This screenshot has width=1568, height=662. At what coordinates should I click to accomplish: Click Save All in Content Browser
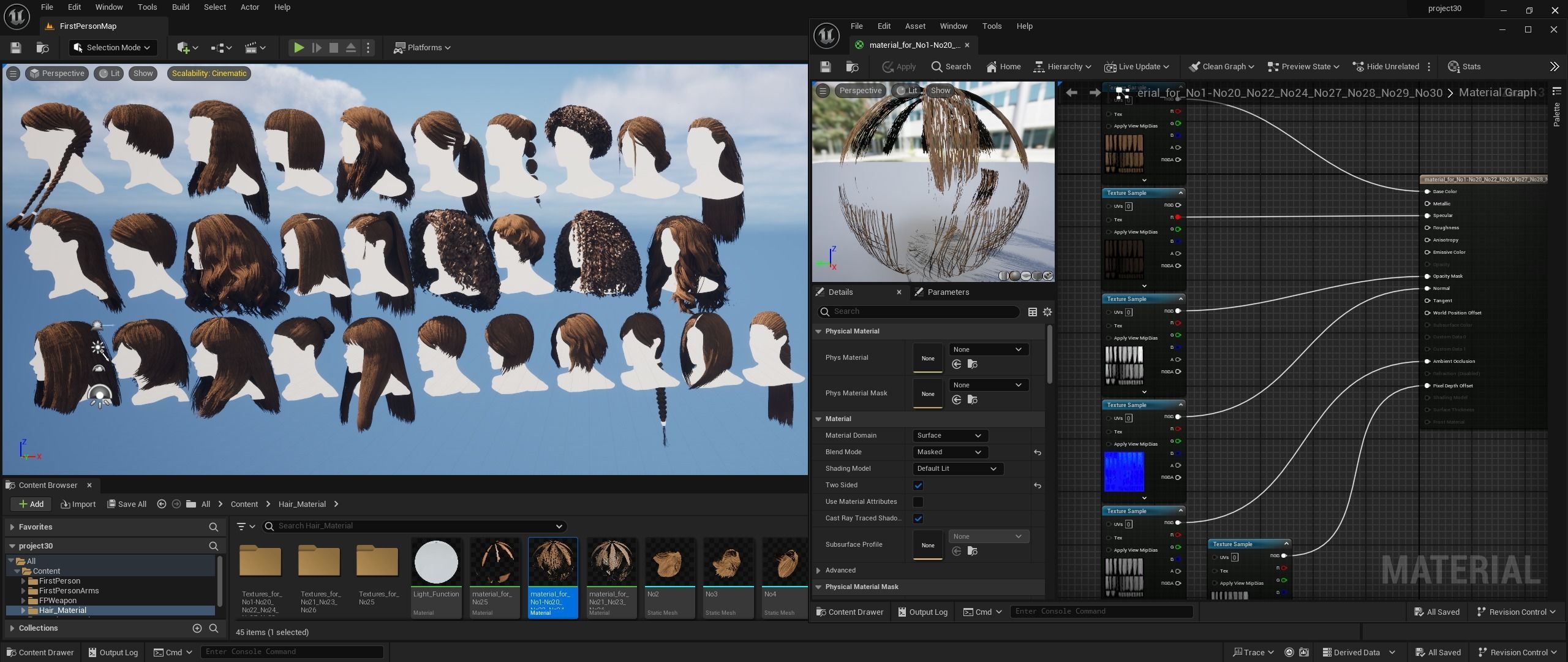pos(126,504)
